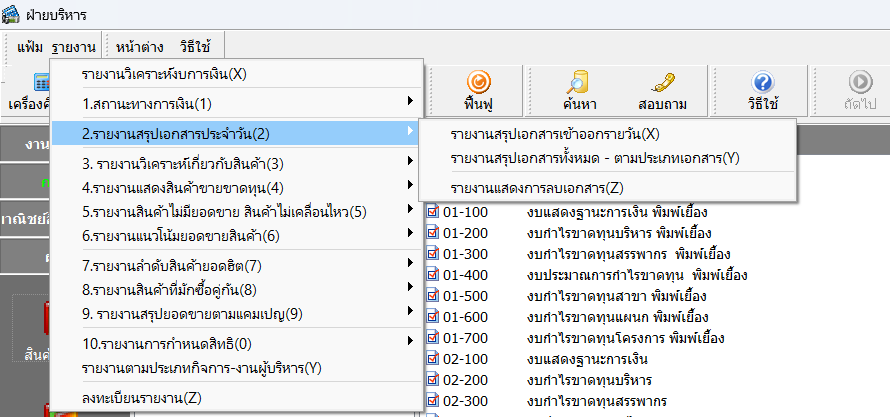Image resolution: width=890 pixels, height=417 pixels.
Task: Click ลงทะเบียนรายงาน(Z) menu entry
Action: [141, 397]
